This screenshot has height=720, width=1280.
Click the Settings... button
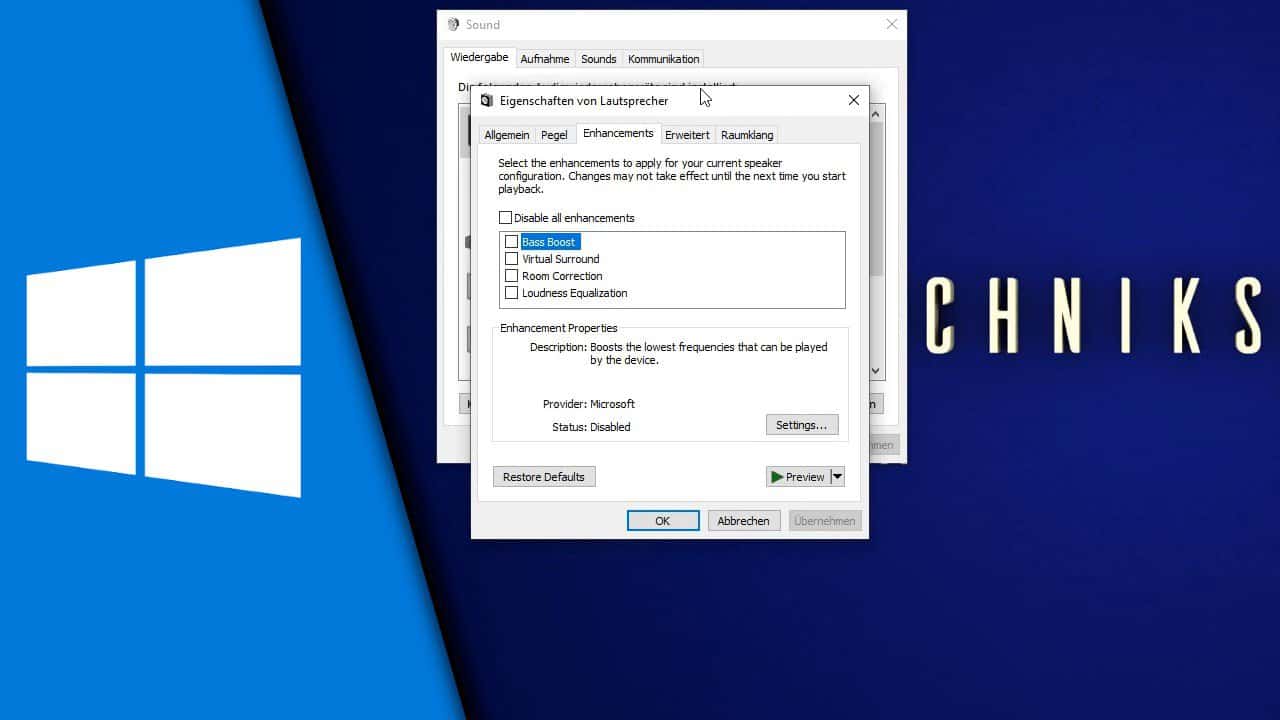pos(802,425)
